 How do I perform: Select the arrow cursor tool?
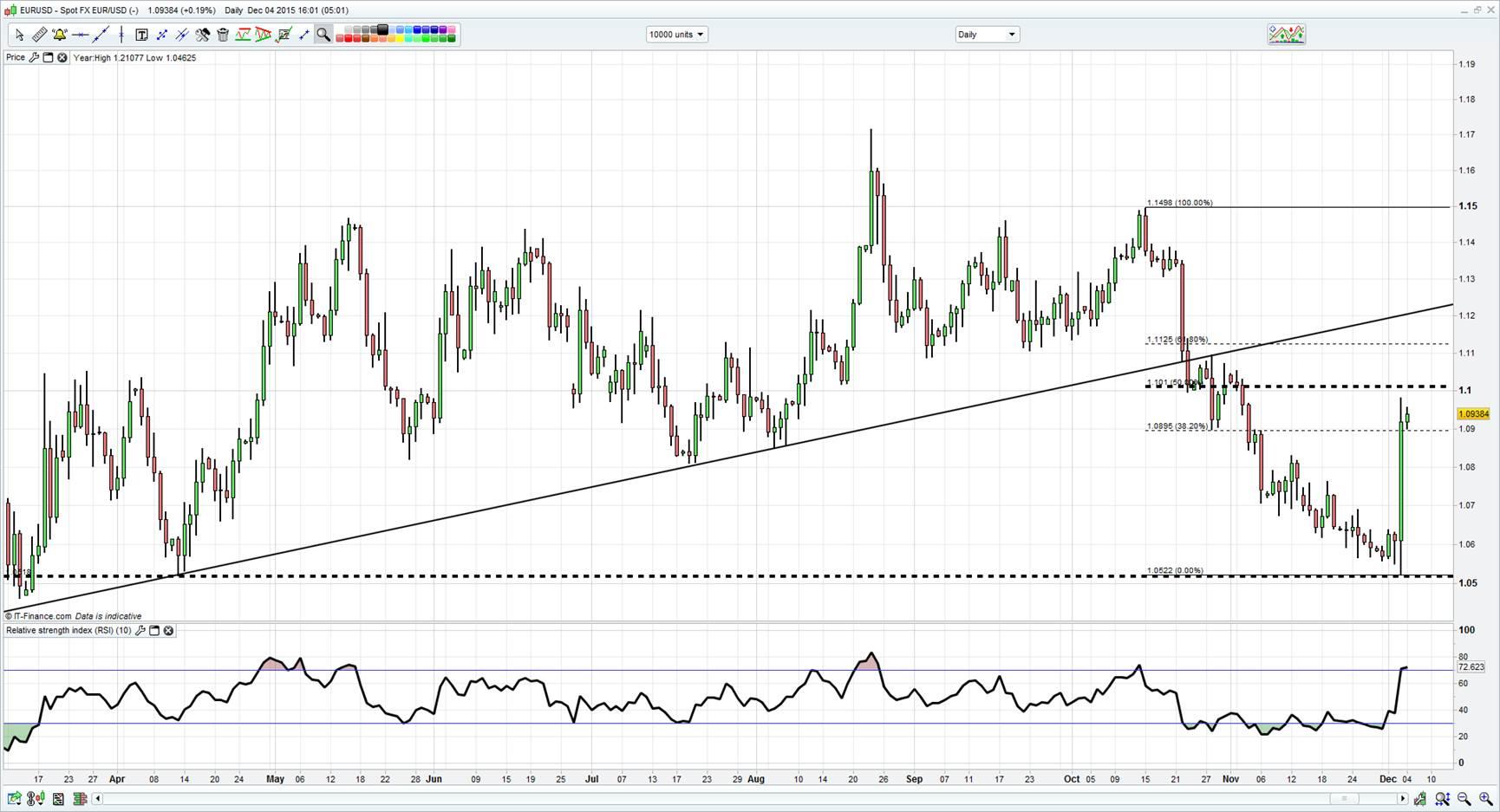tap(19, 35)
